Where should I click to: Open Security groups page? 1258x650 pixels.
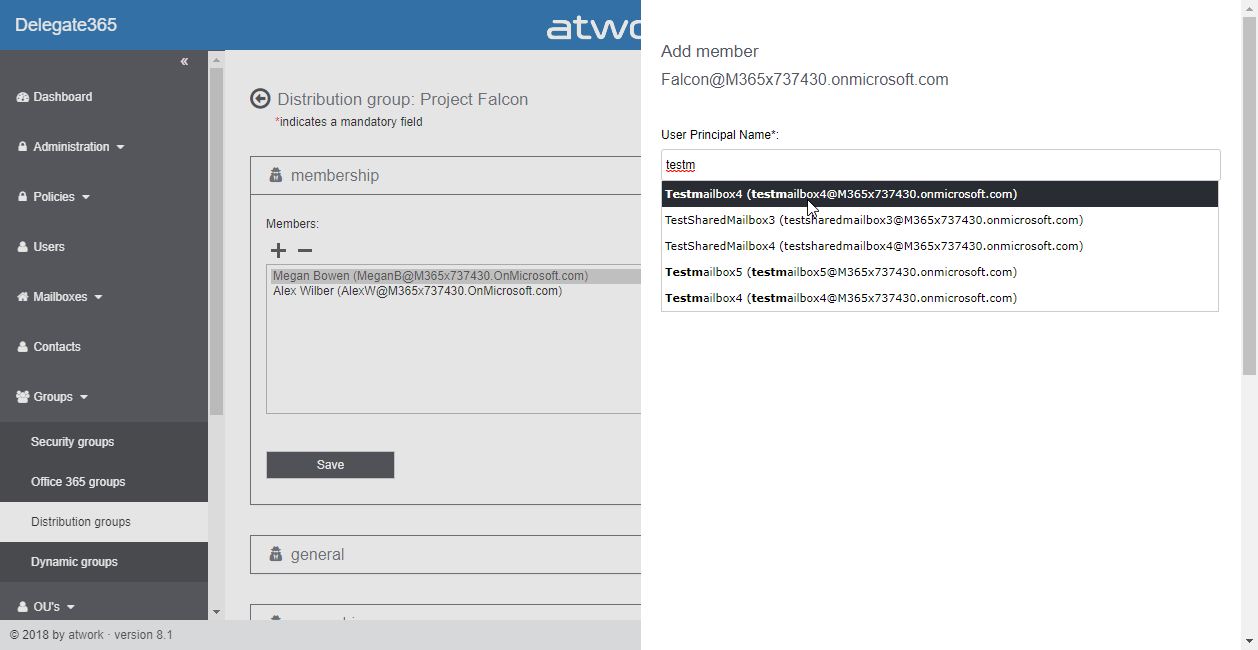(72, 442)
